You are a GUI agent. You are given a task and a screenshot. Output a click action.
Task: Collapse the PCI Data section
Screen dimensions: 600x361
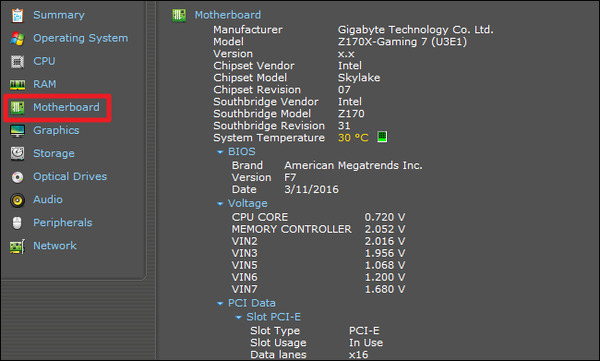(220, 304)
